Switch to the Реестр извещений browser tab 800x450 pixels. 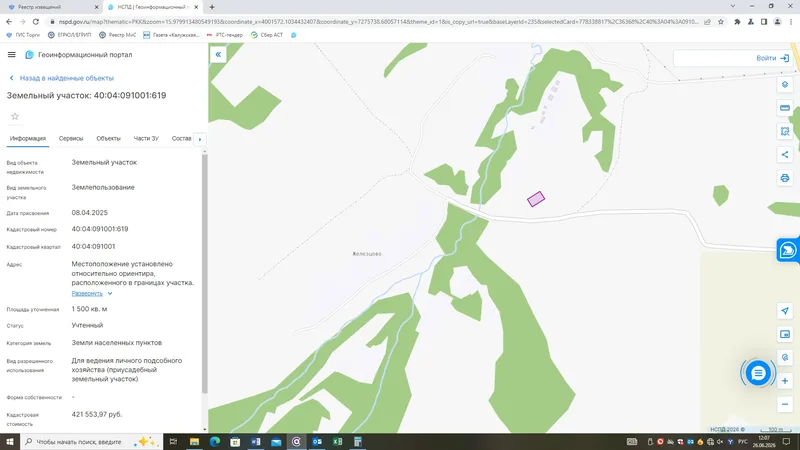coord(51,7)
